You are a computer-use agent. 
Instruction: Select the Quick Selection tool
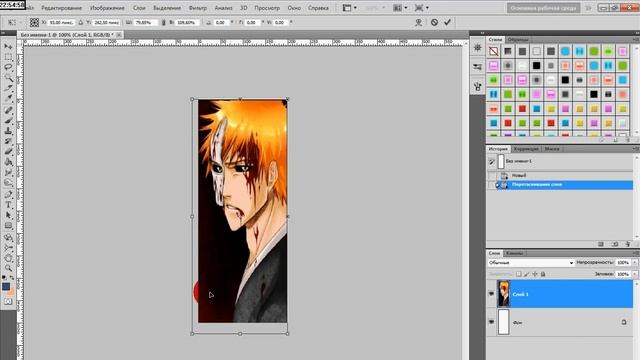click(8, 78)
